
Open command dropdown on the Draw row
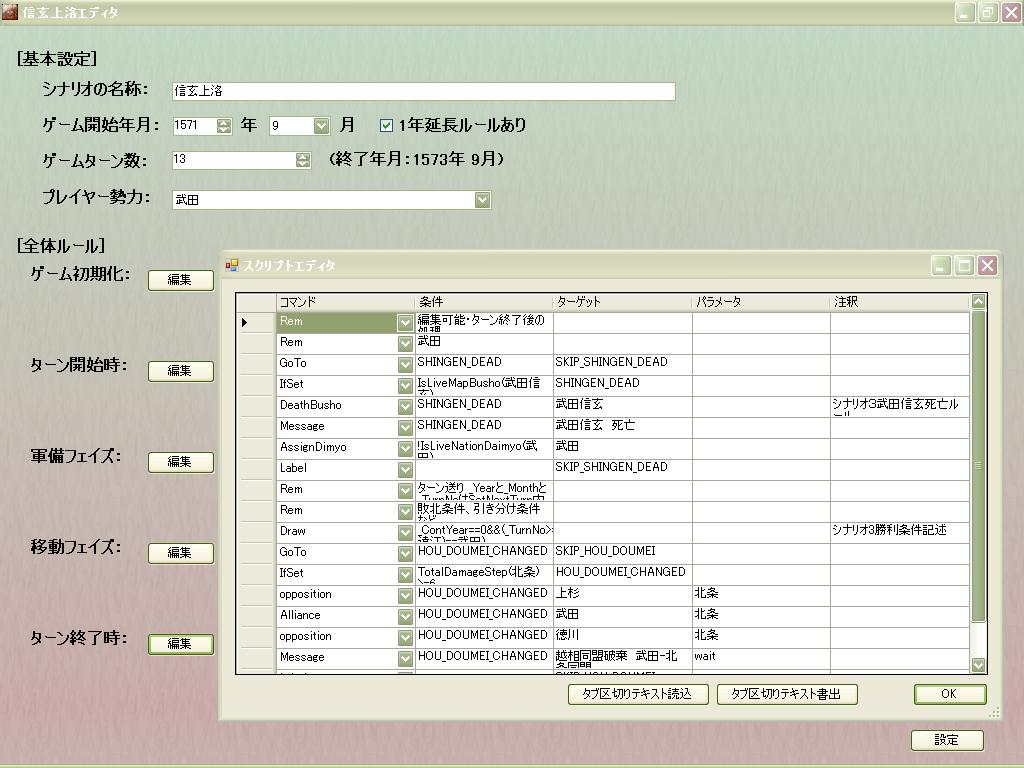click(405, 532)
